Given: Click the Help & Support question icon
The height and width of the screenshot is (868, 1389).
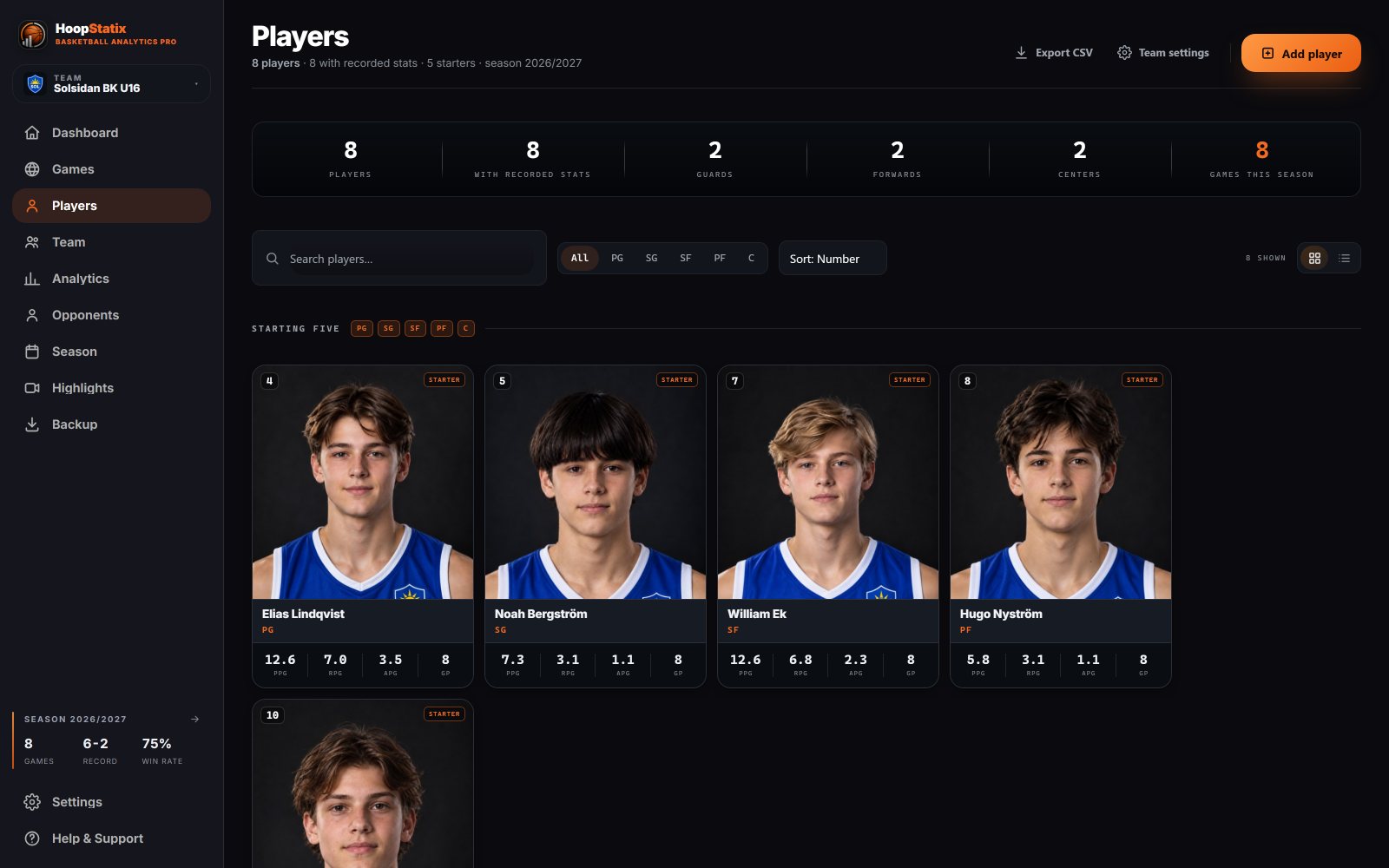Looking at the screenshot, I should coord(32,838).
